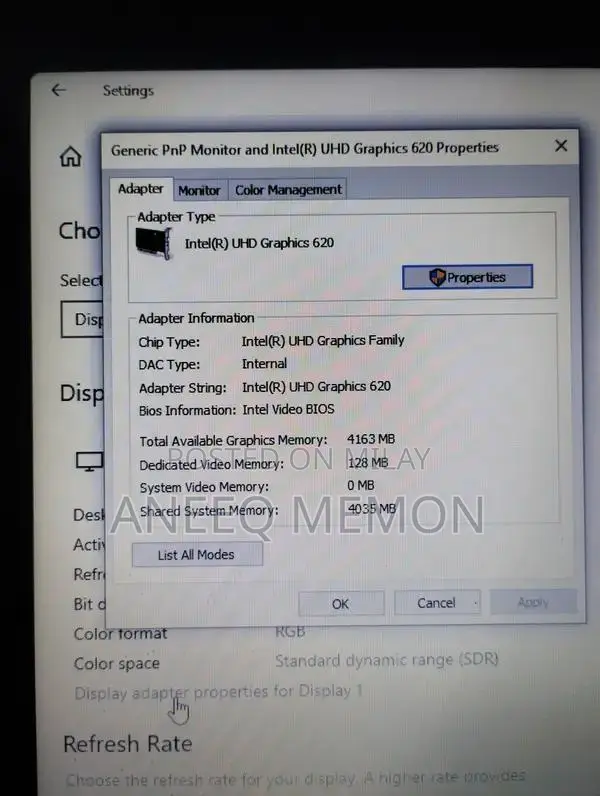Click Standard dynamic range (SDR) value
Screen dimensions: 600x796
click(x=387, y=660)
